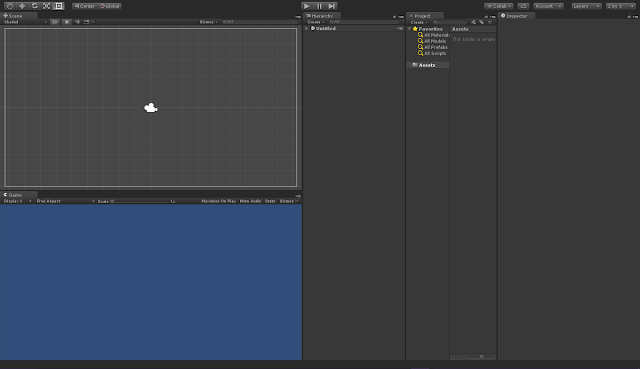Viewport: 640px width, 369px height.
Task: Select the Scale tool
Action: pyautogui.click(x=47, y=6)
